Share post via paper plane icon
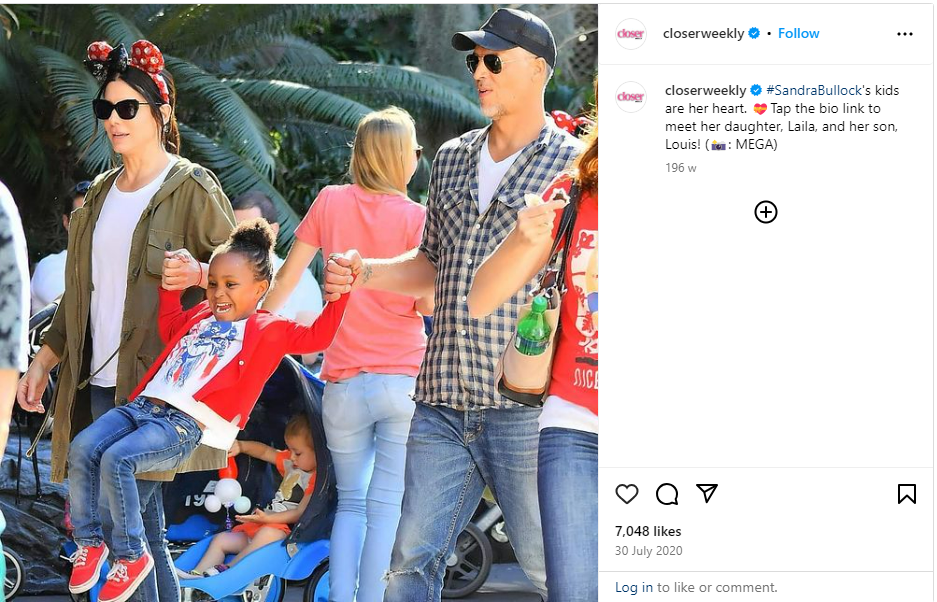This screenshot has height=602, width=937. coord(707,493)
